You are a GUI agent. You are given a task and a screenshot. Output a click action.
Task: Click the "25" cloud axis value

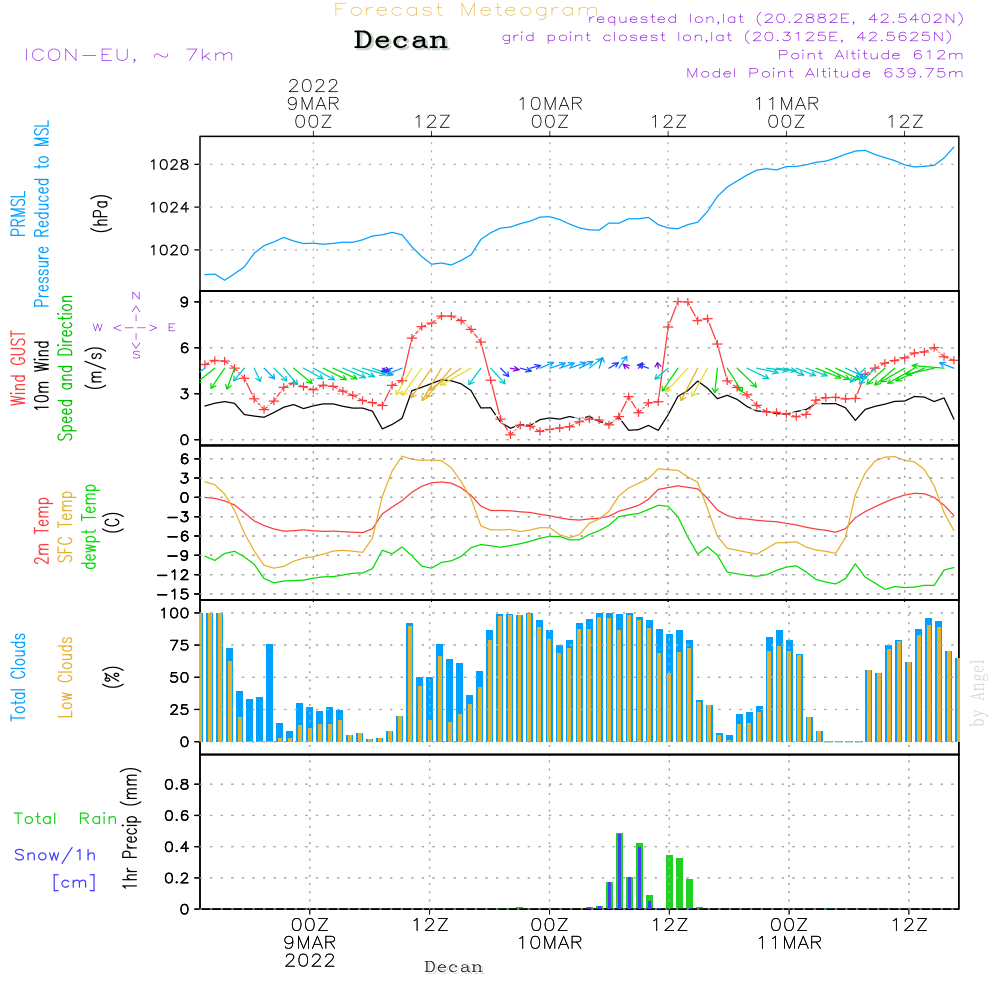tap(180, 710)
